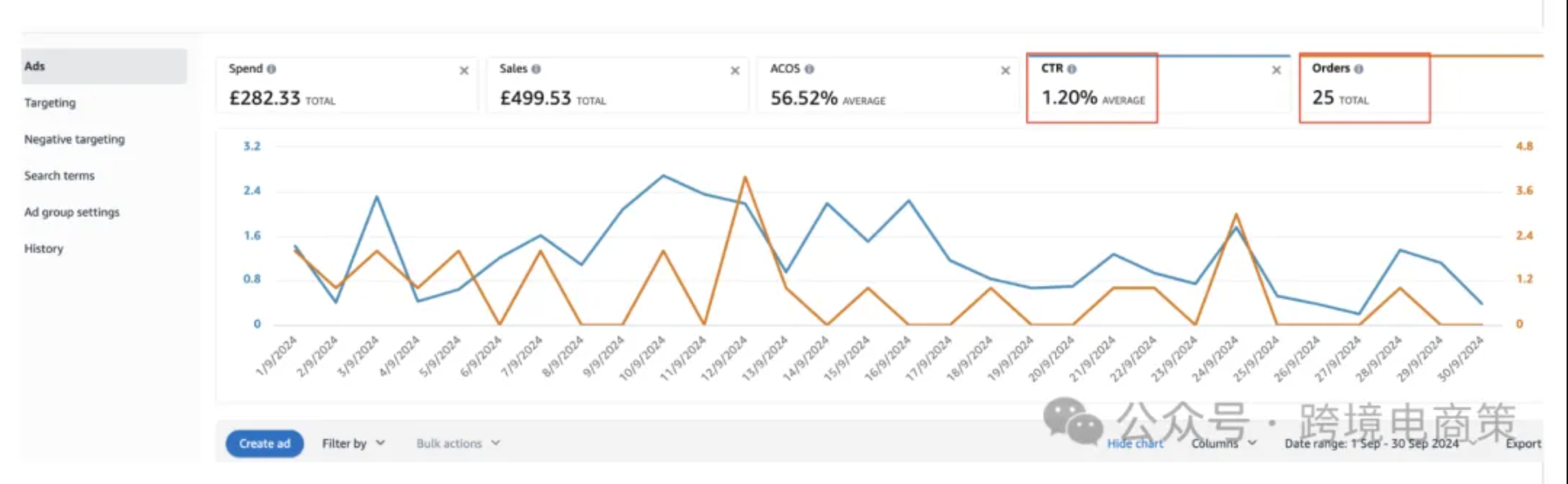
Task: Click the info icon beside Spend
Action: tap(271, 69)
